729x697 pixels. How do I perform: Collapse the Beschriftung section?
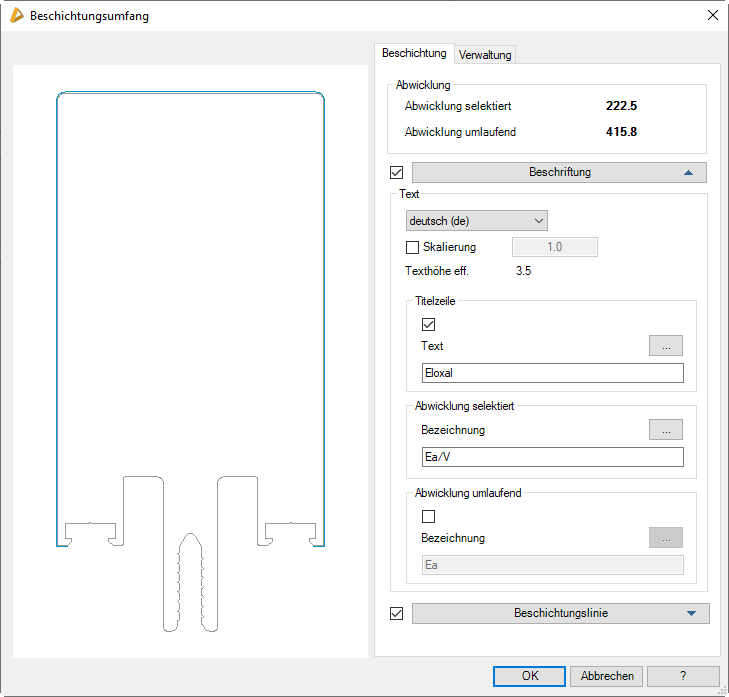click(x=559, y=172)
